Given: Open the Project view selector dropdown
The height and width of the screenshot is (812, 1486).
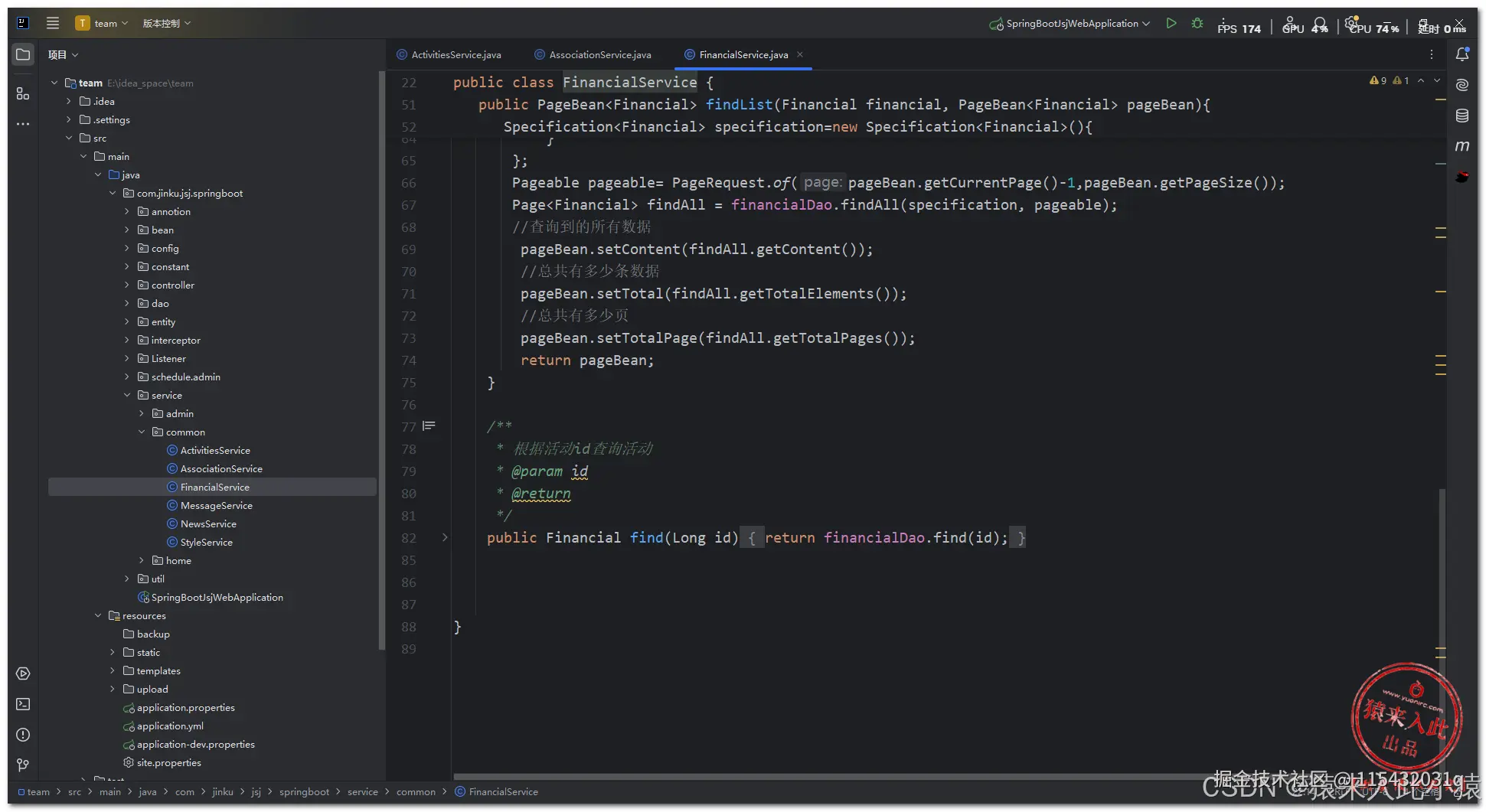Looking at the screenshot, I should [64, 54].
